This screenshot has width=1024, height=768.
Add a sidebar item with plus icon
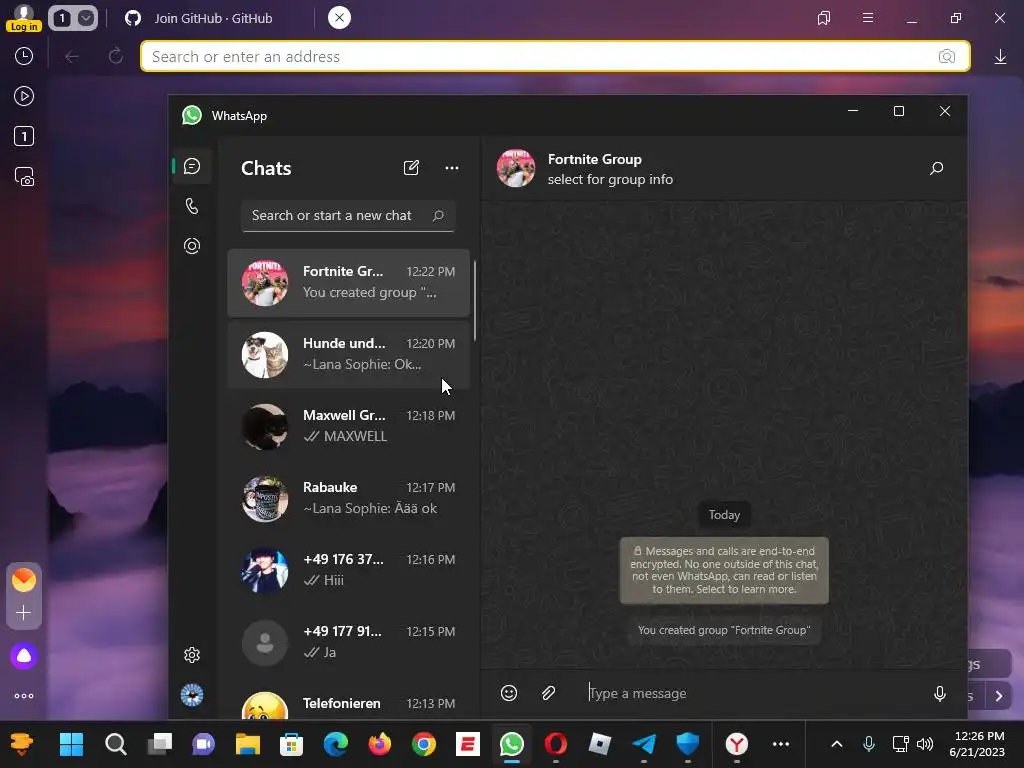point(24,613)
